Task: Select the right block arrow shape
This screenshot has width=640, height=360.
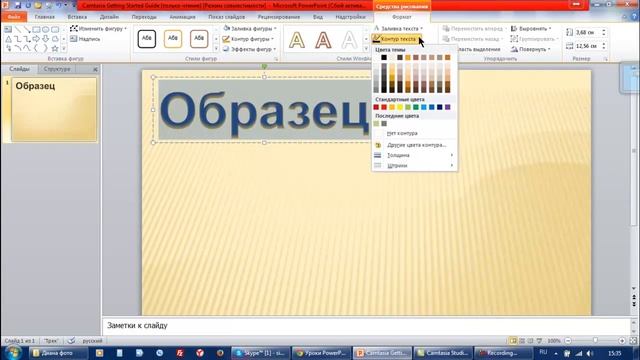Action: click(36, 39)
